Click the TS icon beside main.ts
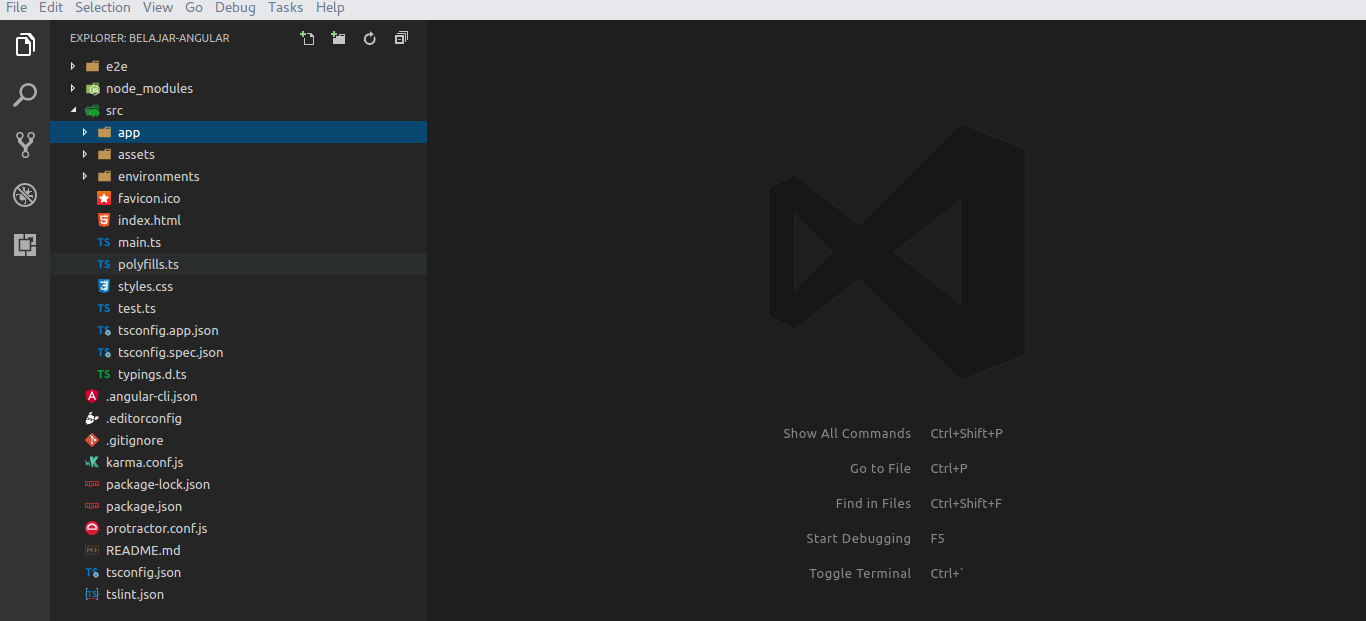Viewport: 1366px width, 621px height. (104, 242)
